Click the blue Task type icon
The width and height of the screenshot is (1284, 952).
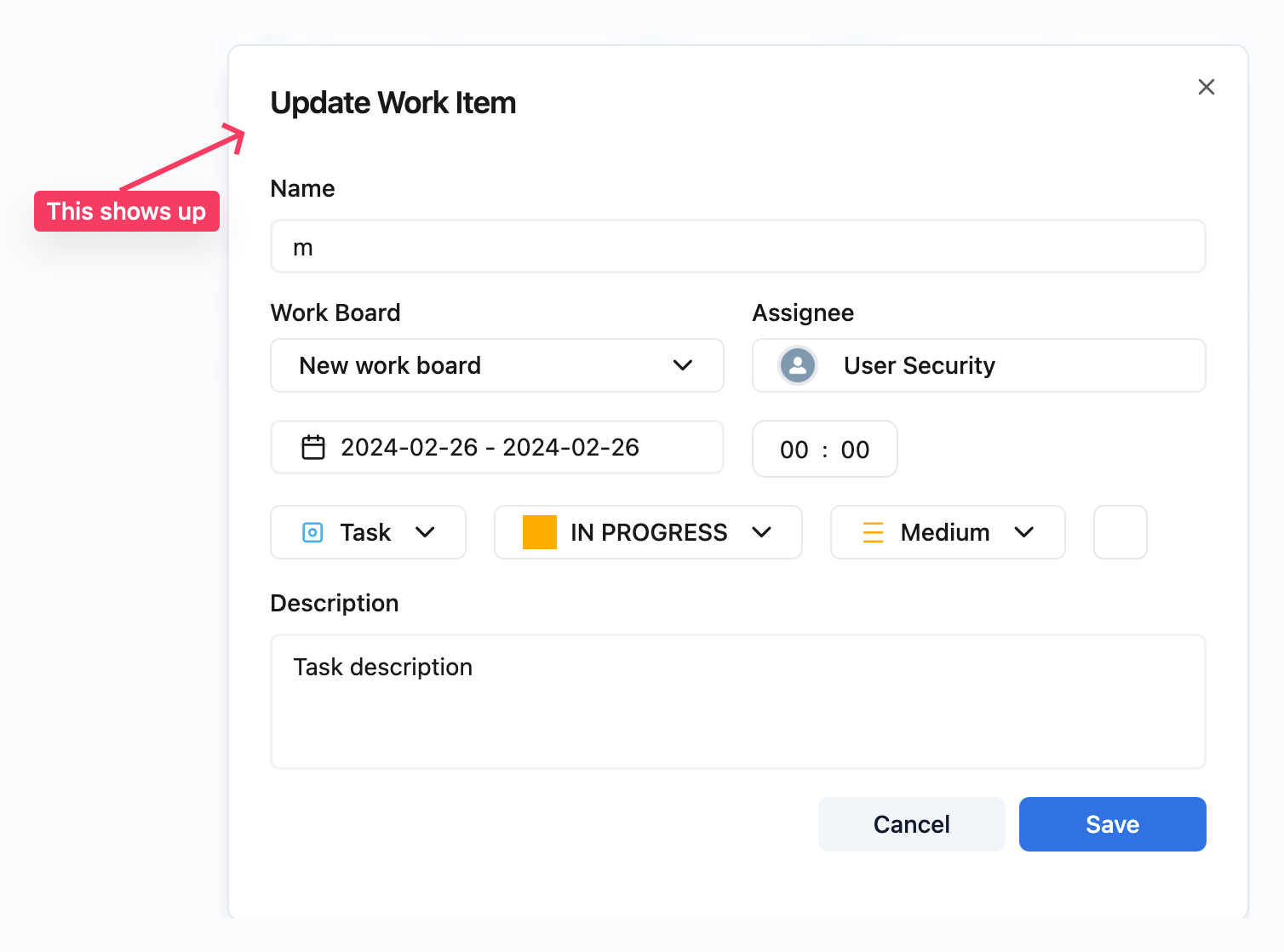tap(312, 533)
